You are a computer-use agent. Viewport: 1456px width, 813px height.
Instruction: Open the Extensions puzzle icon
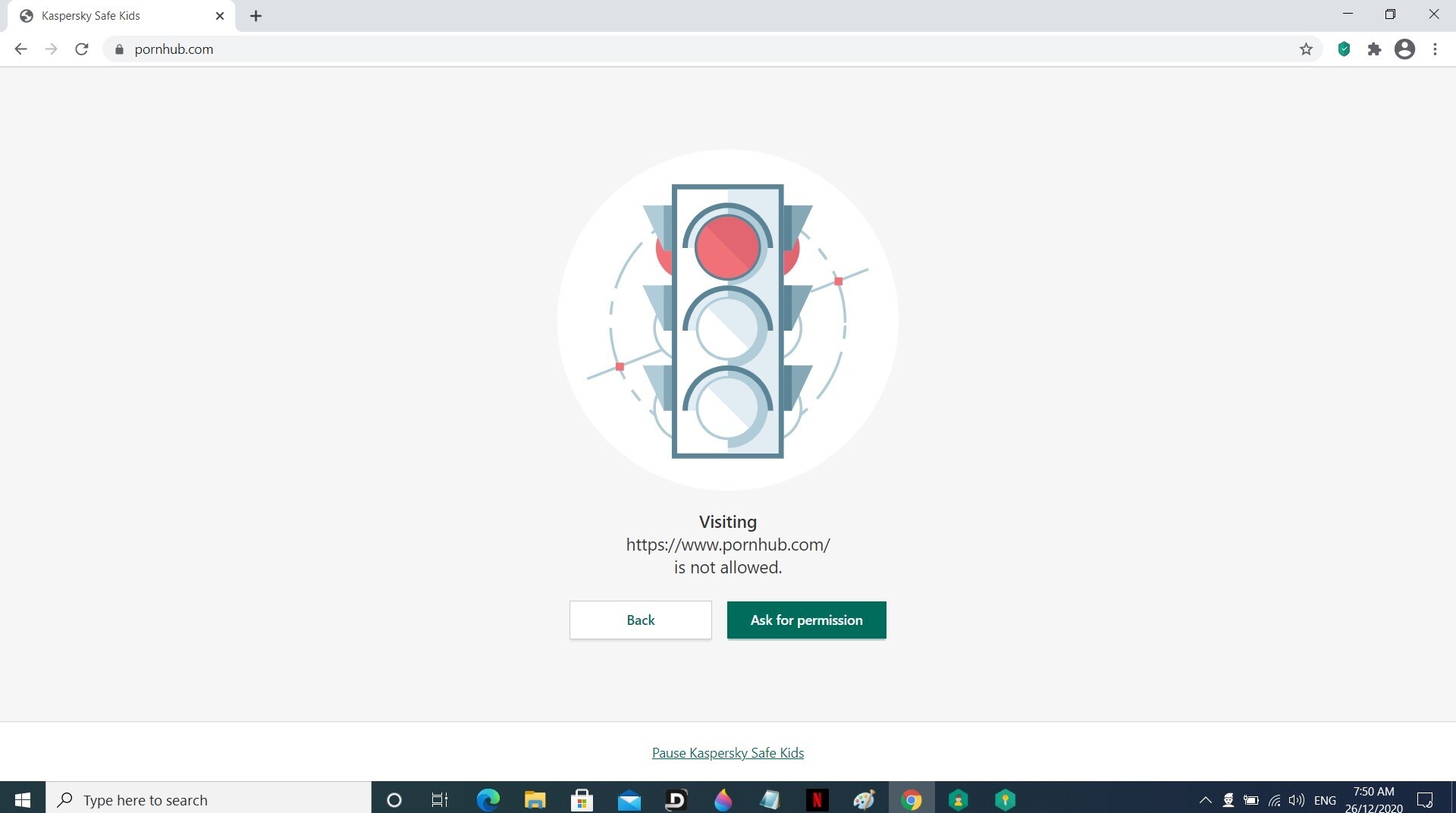pos(1374,49)
